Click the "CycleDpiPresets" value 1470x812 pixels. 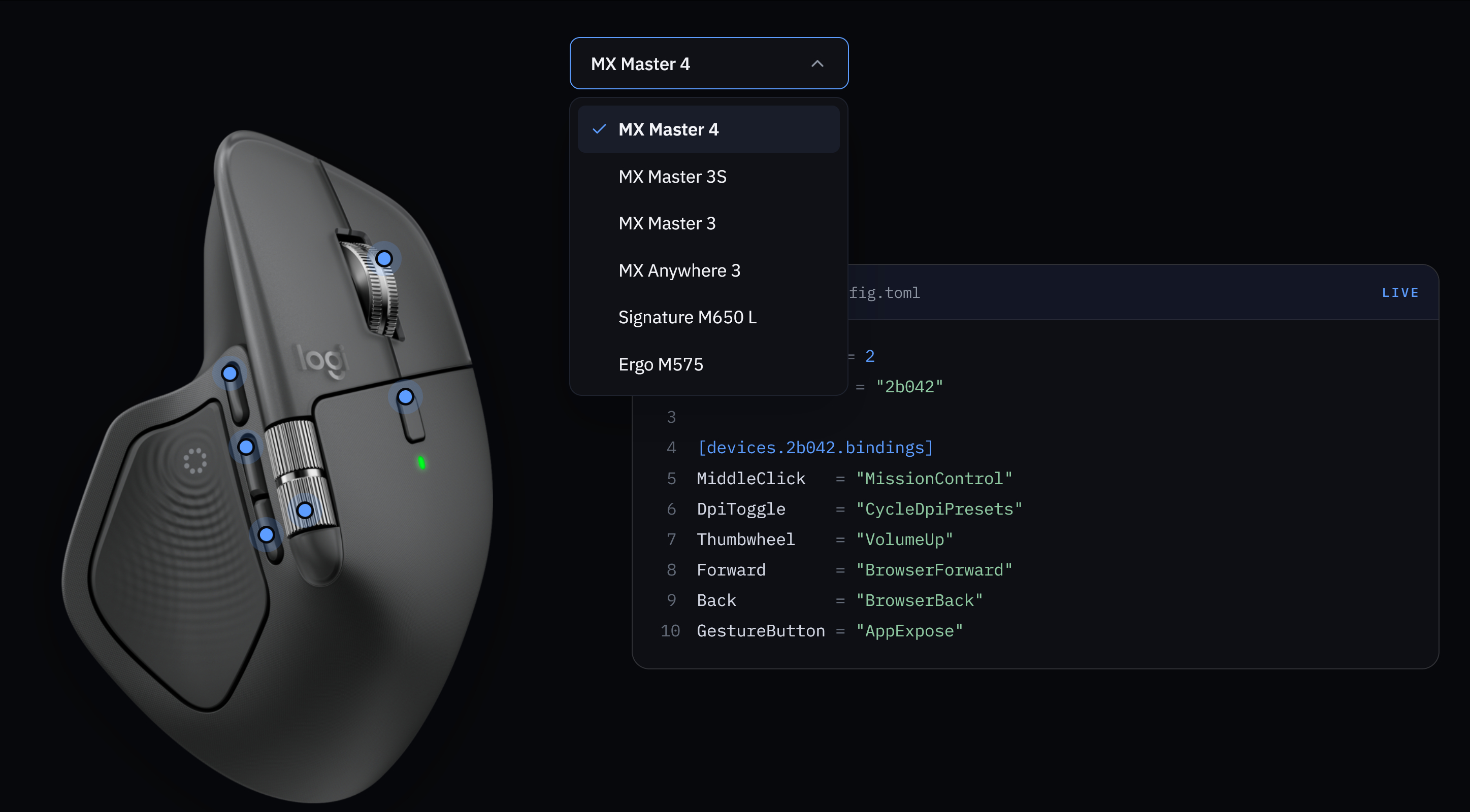coord(939,509)
